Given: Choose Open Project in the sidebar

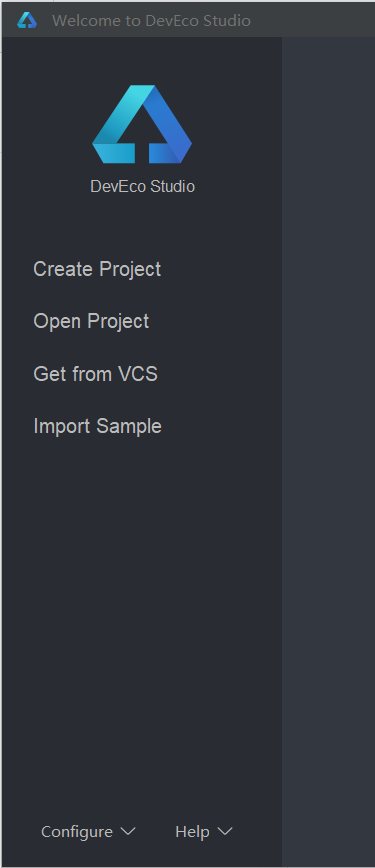Looking at the screenshot, I should click(91, 321).
